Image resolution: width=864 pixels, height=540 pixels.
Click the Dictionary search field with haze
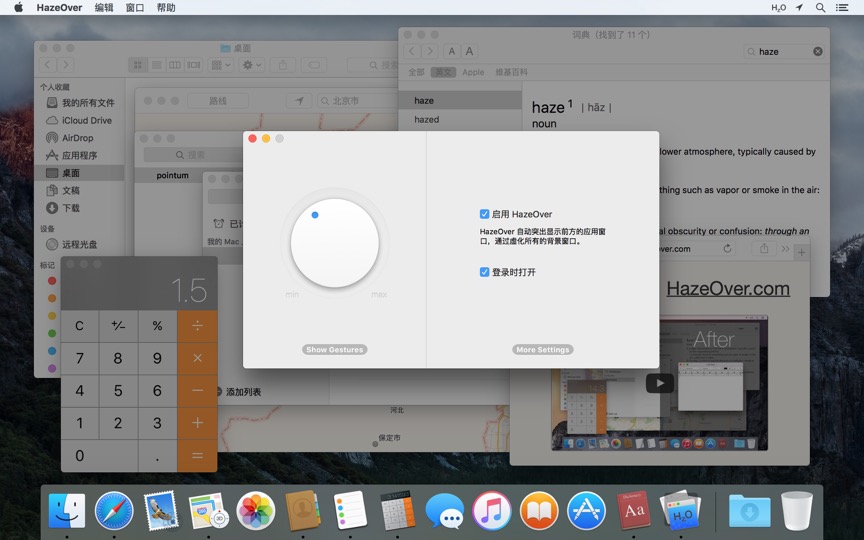tap(785, 51)
